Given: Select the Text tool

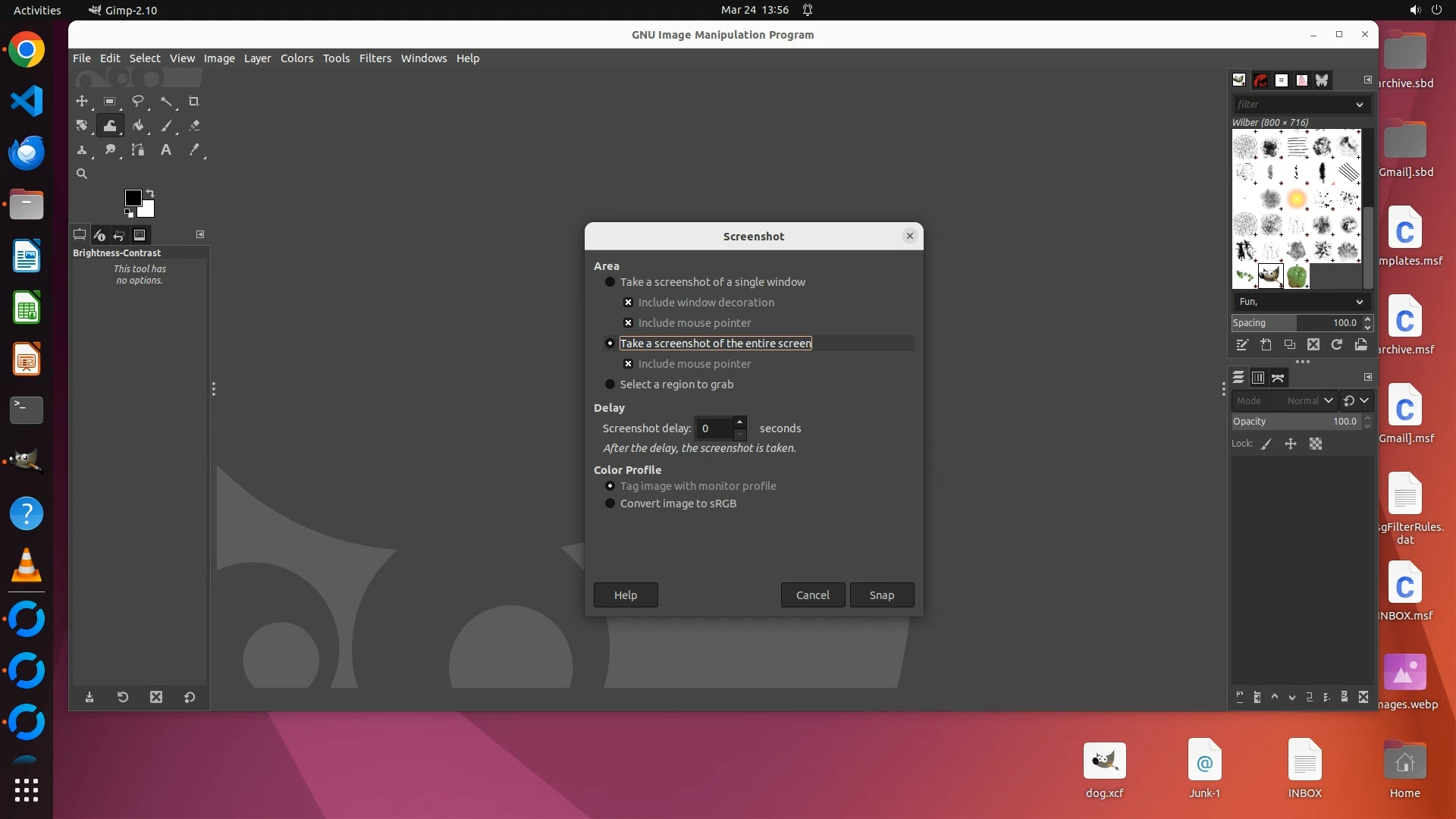Looking at the screenshot, I should pyautogui.click(x=165, y=150).
